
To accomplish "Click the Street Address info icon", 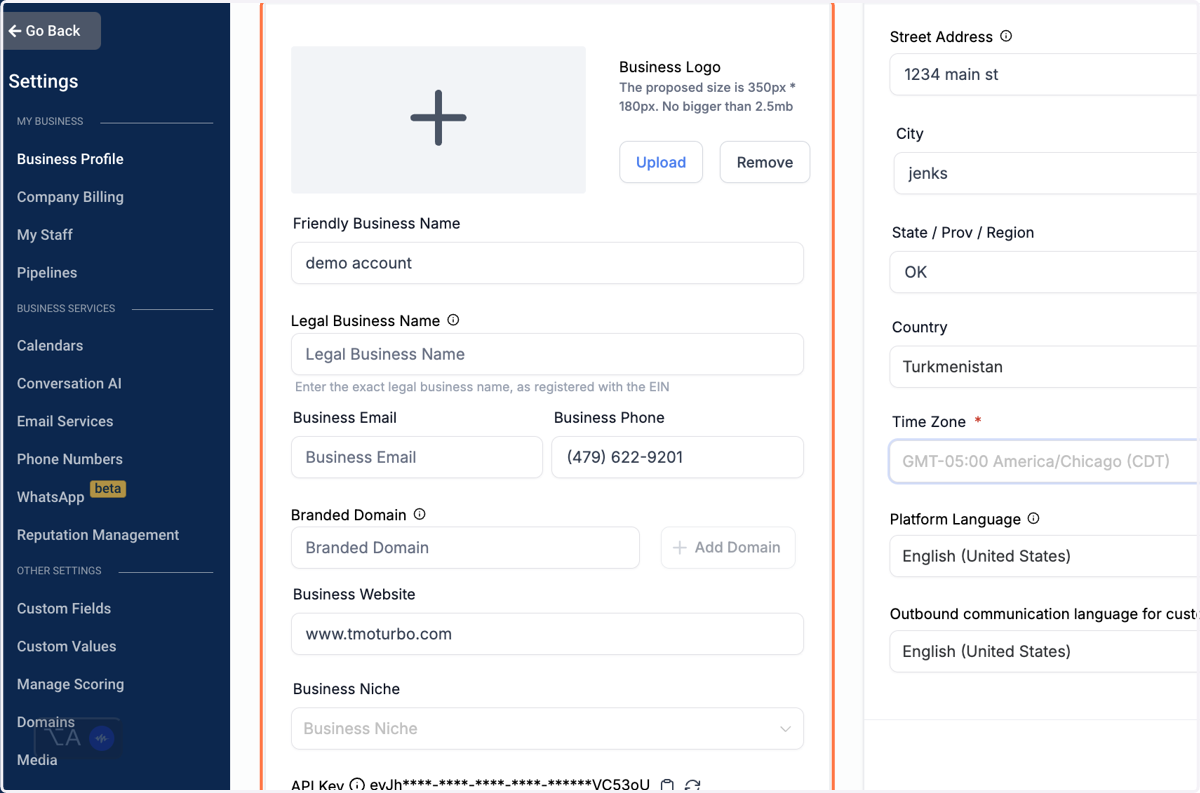I will click(x=1006, y=36).
